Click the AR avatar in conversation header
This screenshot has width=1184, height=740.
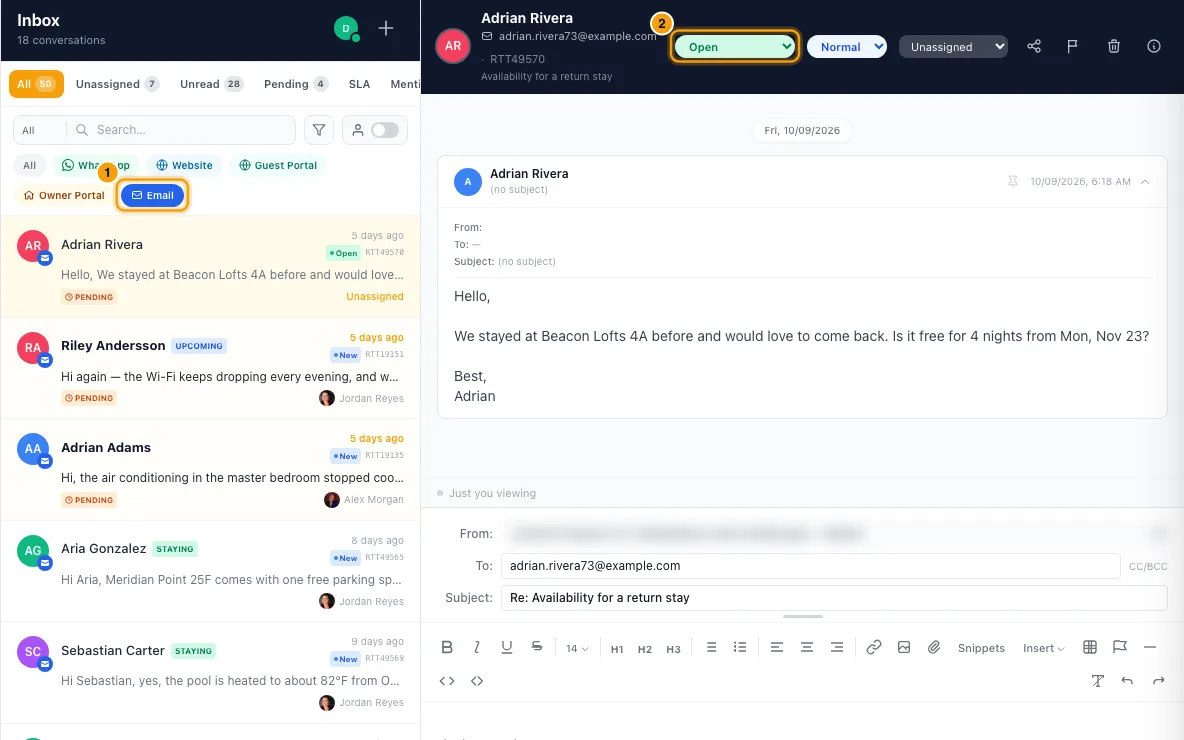[x=453, y=46]
